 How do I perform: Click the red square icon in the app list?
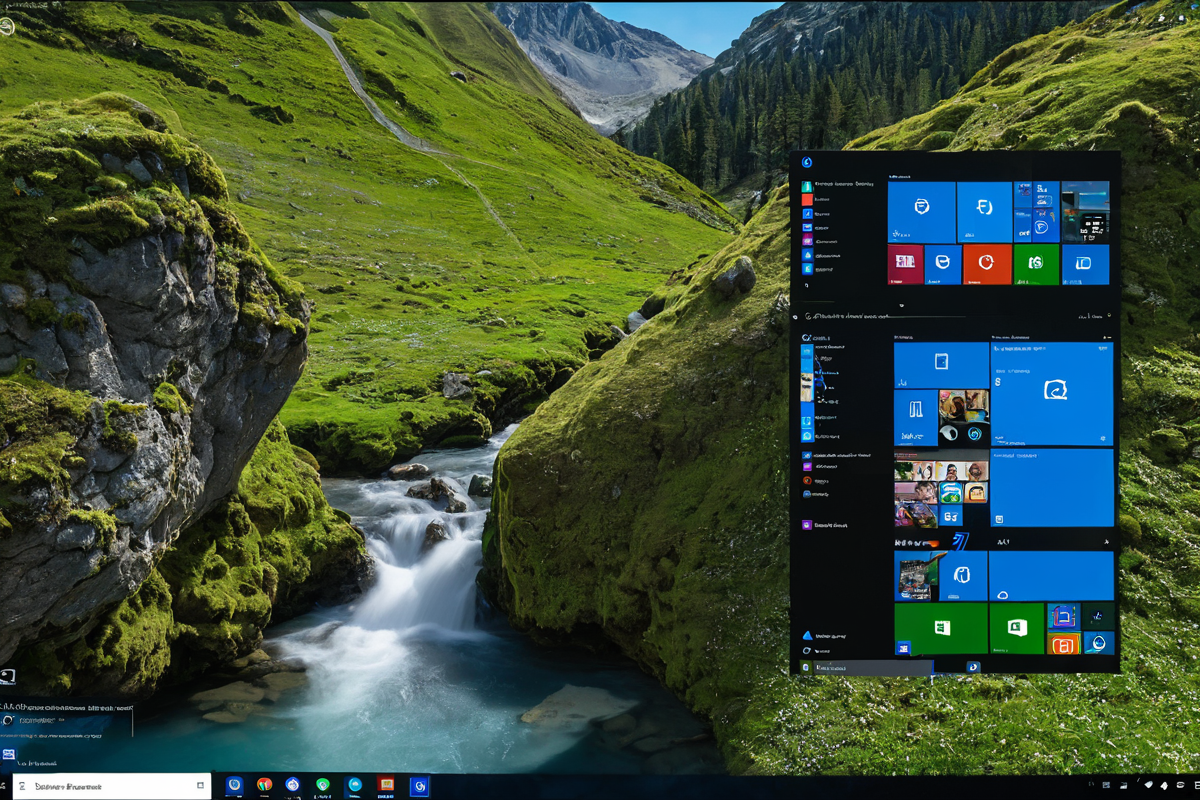point(807,199)
